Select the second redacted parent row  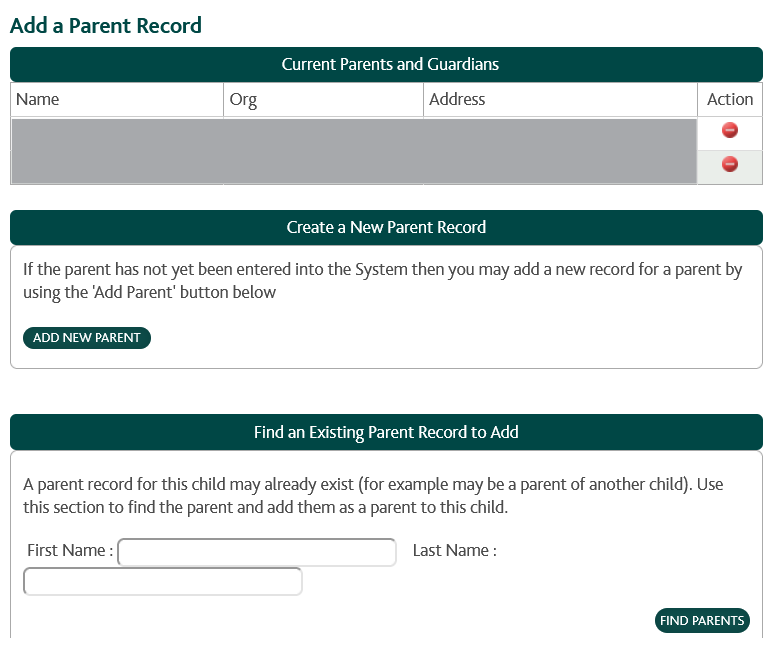[354, 167]
